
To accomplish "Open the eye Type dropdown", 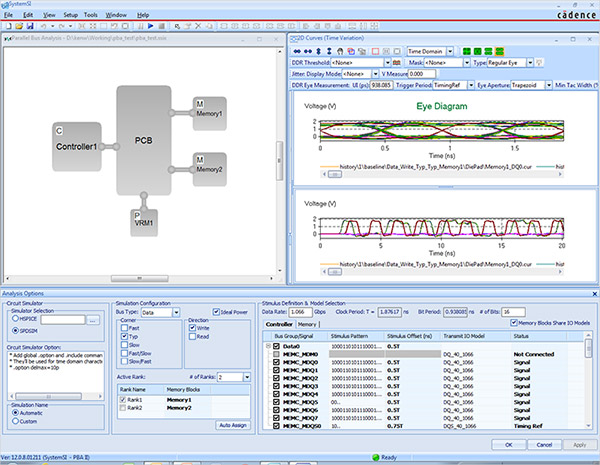I will coord(530,62).
